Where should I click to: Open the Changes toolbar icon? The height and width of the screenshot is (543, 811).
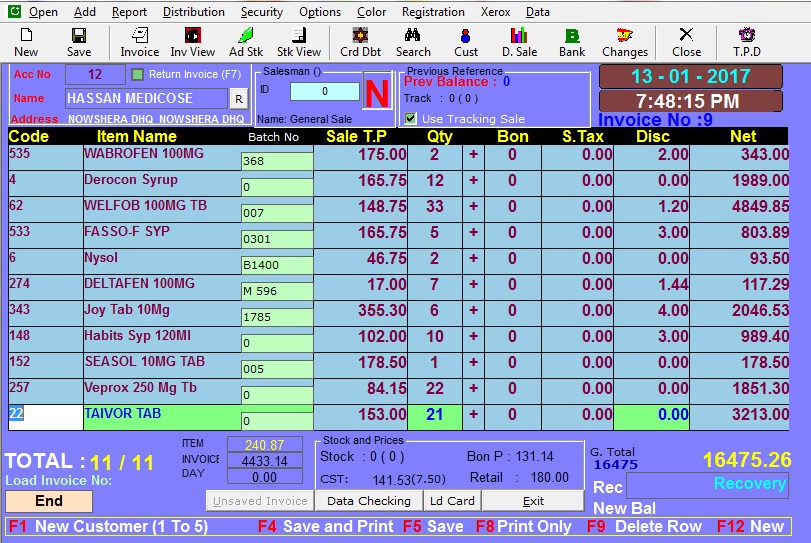[624, 35]
